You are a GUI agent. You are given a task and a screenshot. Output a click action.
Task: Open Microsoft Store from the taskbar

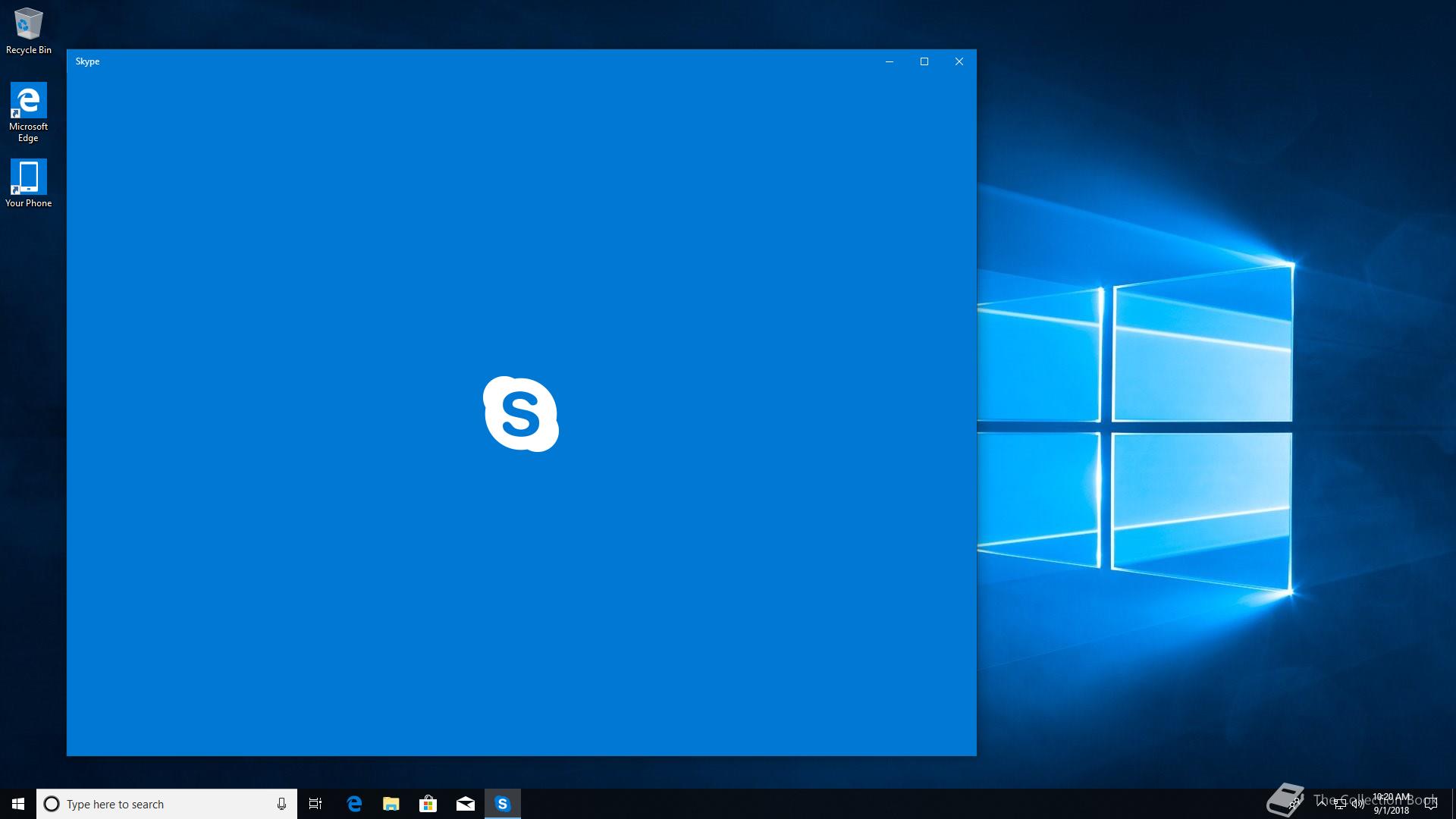point(428,804)
